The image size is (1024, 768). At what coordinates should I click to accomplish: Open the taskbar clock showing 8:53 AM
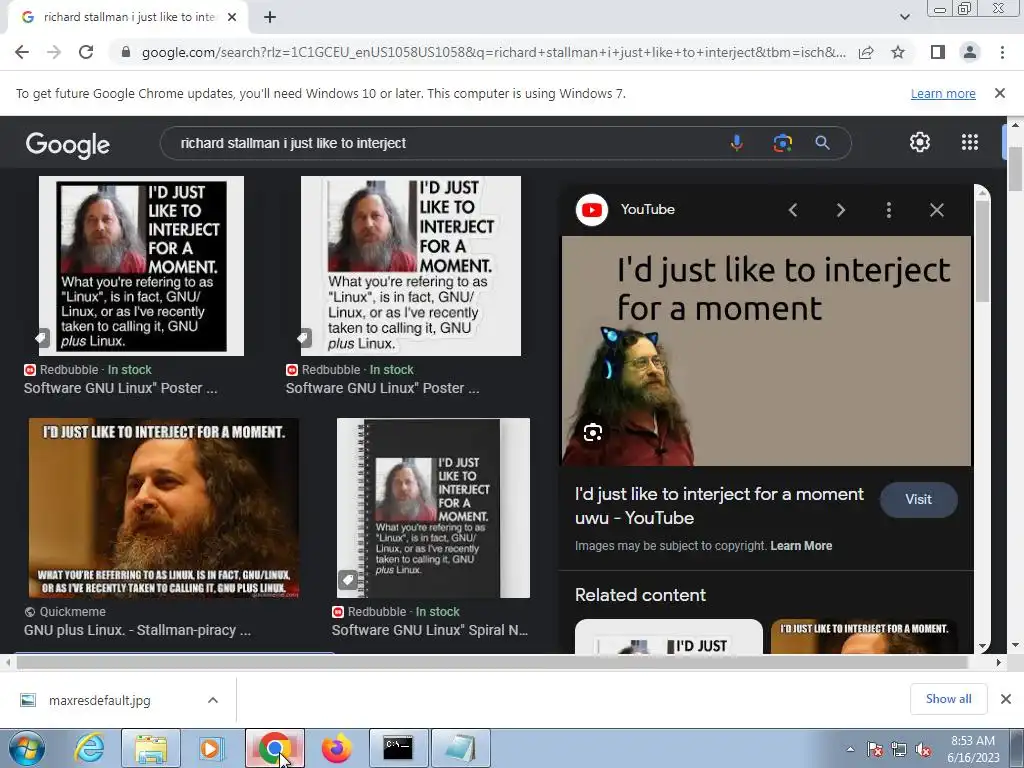coord(973,749)
